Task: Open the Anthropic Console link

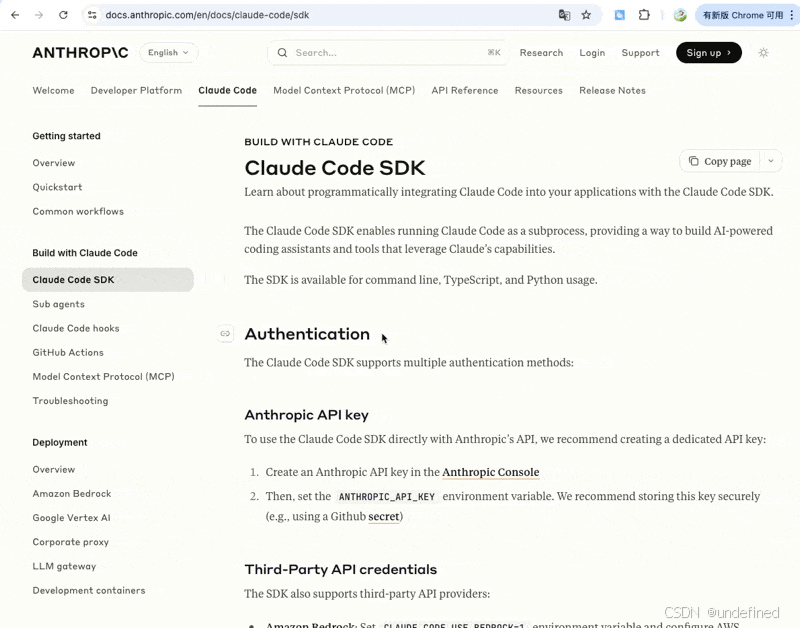Action: pos(490,472)
